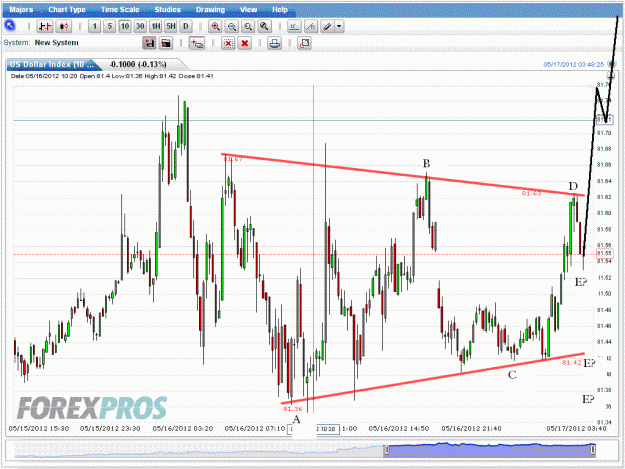The height and width of the screenshot is (469, 625).
Task: Click the zoom in magnifier icon
Action: pos(216,26)
